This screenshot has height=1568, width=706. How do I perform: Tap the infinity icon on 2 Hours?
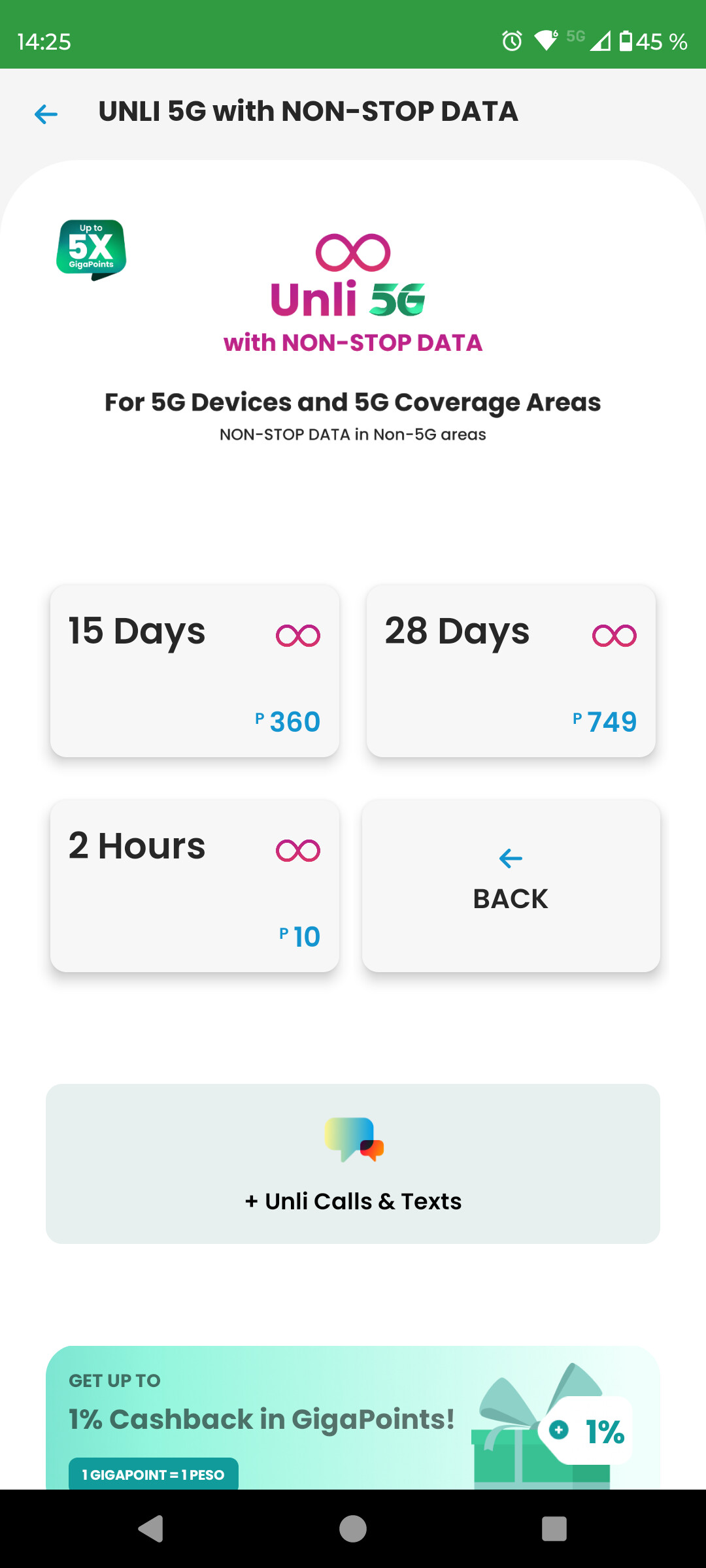[298, 851]
